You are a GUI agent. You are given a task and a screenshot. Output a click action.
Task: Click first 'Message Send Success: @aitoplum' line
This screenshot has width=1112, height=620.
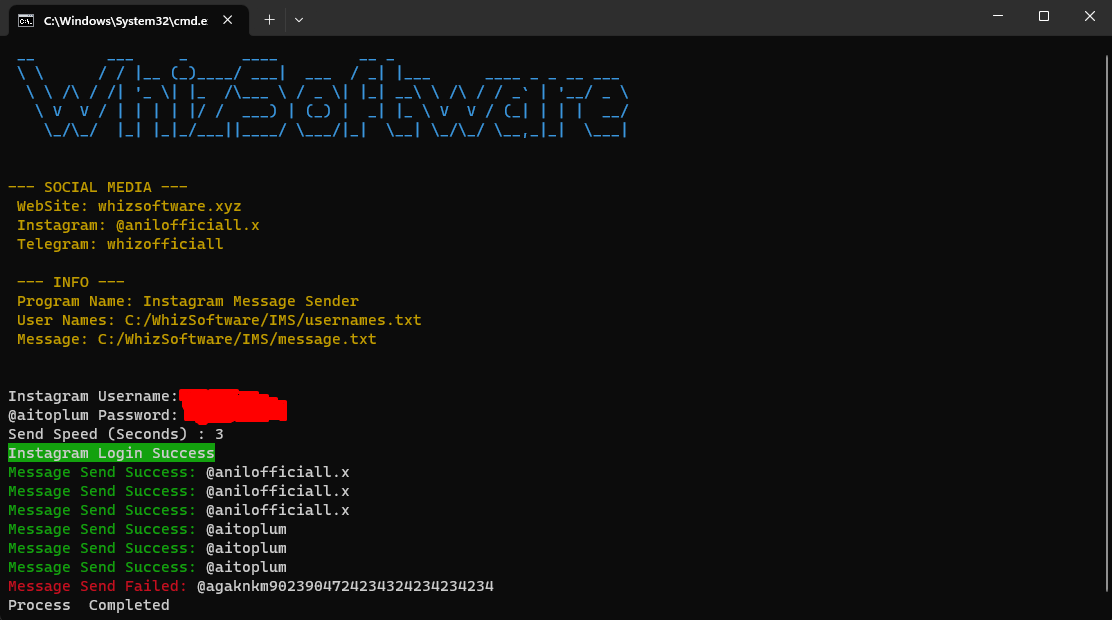point(148,529)
